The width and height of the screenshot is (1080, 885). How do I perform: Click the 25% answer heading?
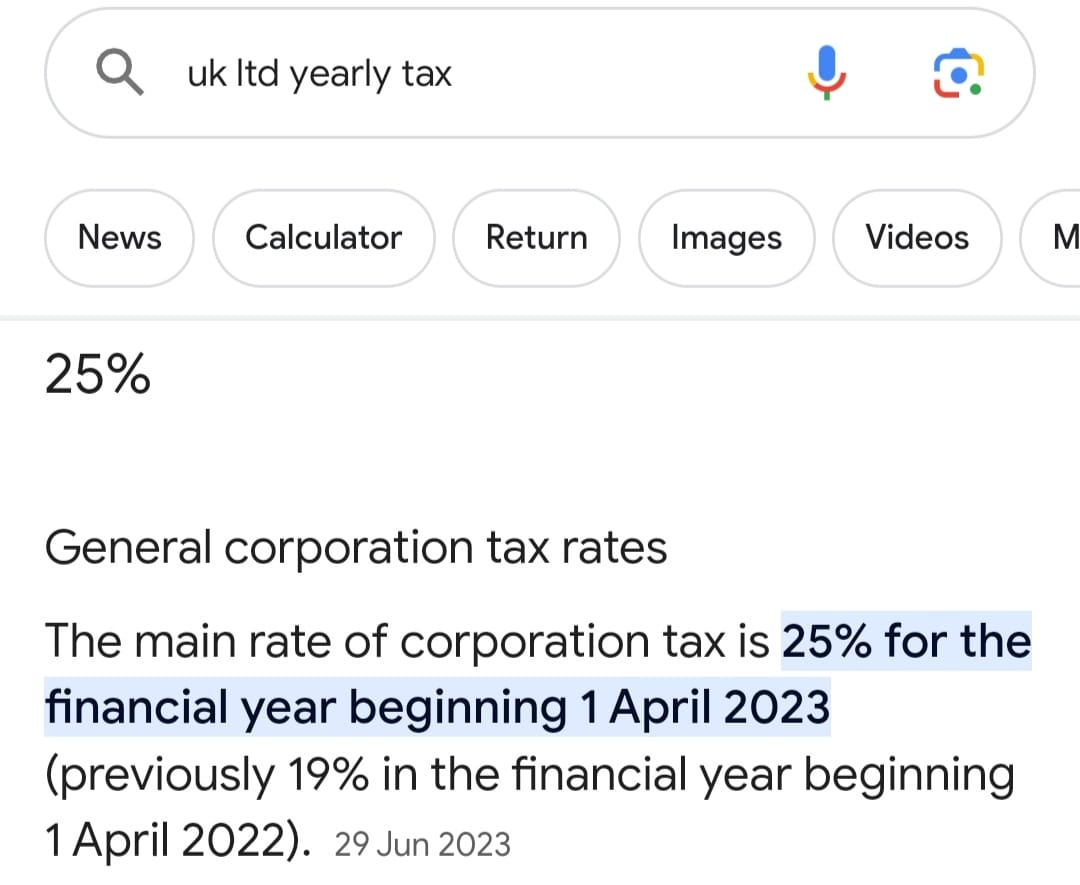pyautogui.click(x=97, y=375)
